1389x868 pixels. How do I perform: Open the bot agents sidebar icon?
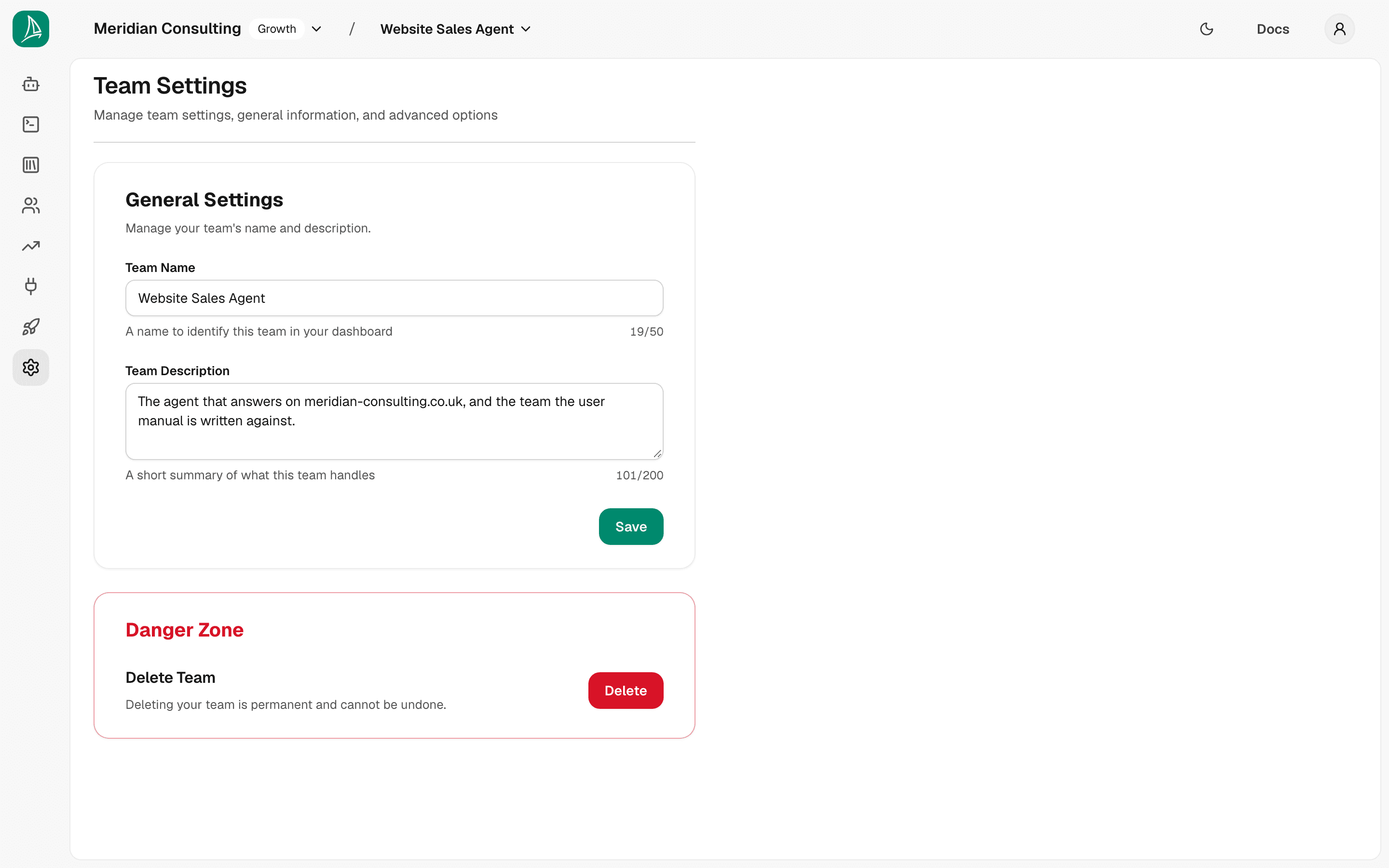click(31, 84)
